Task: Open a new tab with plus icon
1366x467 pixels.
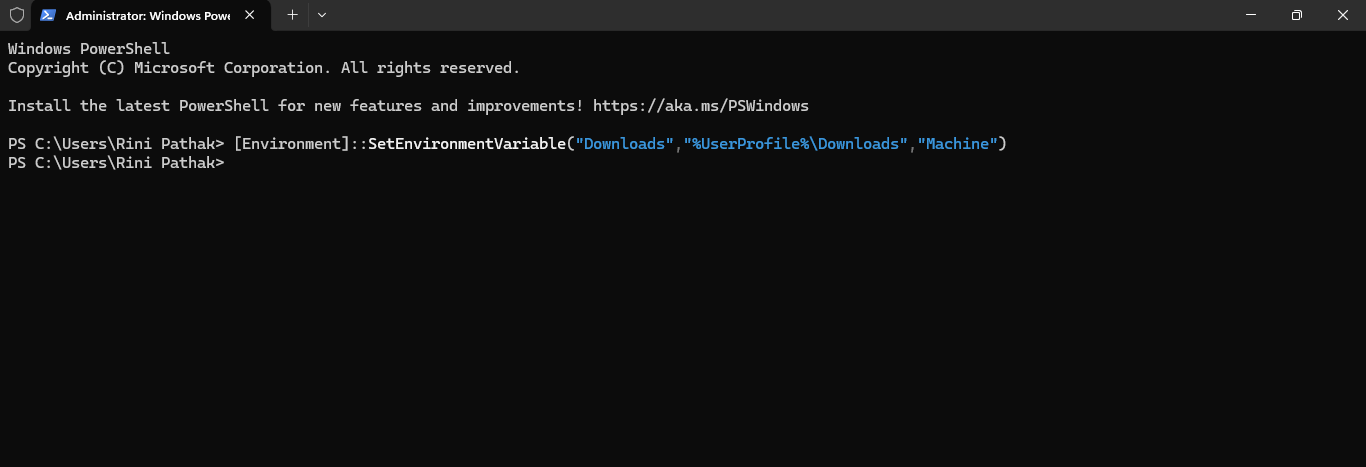Action: (292, 15)
